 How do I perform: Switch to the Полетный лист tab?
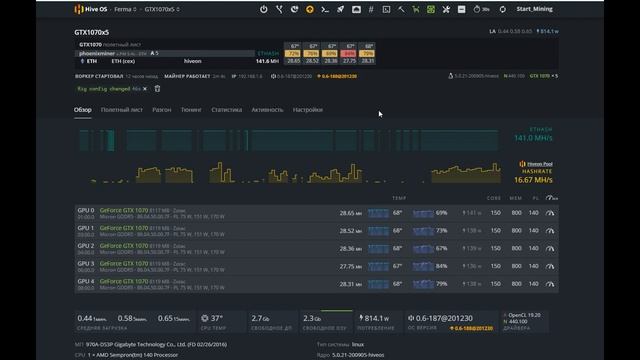122,109
